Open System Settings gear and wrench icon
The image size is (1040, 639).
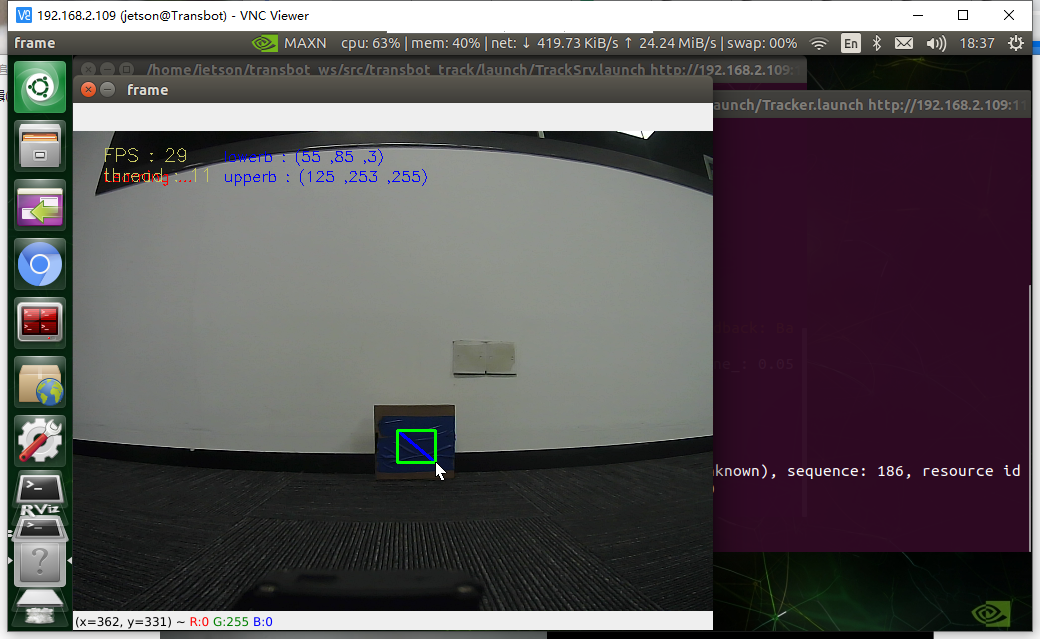coord(40,441)
